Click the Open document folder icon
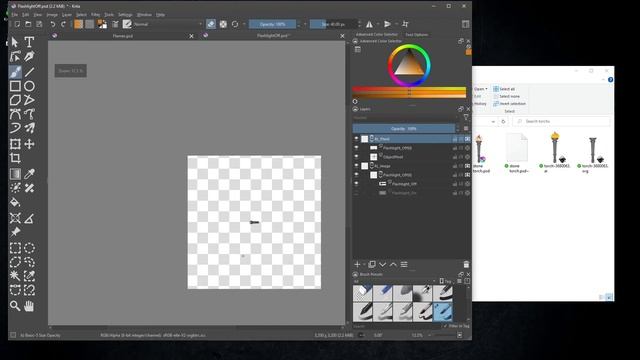The image size is (640, 360). (x=28, y=24)
